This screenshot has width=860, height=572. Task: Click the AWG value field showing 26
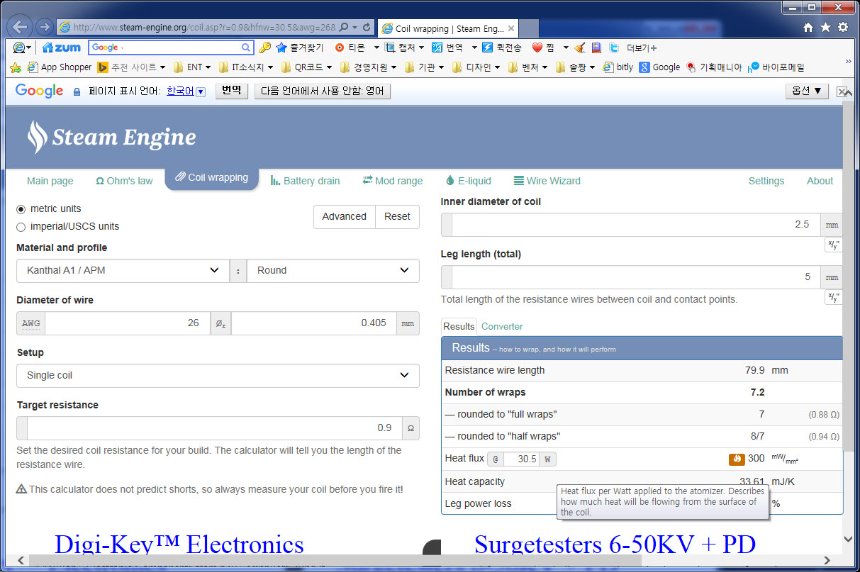(x=127, y=323)
